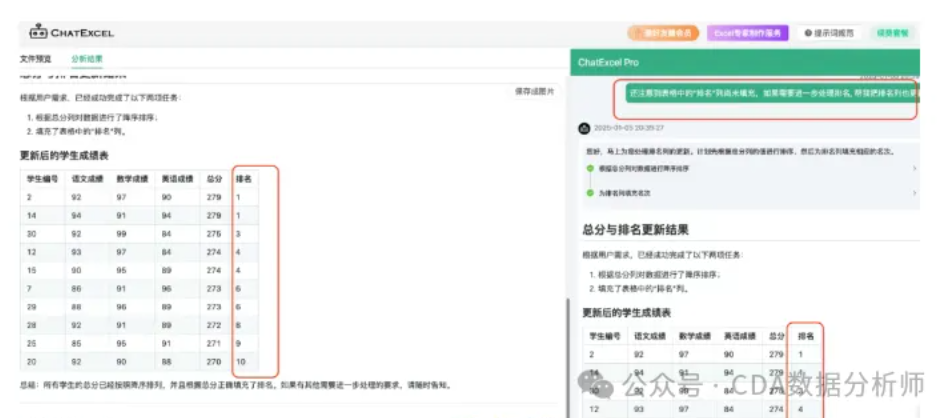The image size is (952, 418).
Task: Click rank 3 in the left table
Action: coord(239,234)
